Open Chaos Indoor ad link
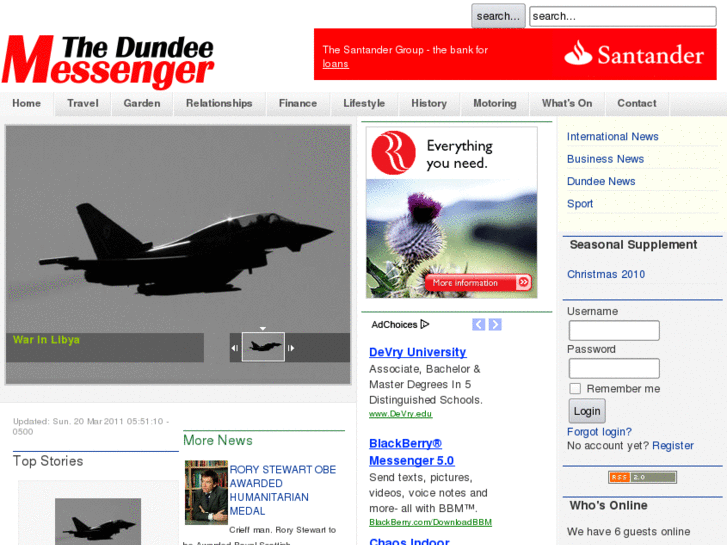The image size is (727, 545). point(409,541)
